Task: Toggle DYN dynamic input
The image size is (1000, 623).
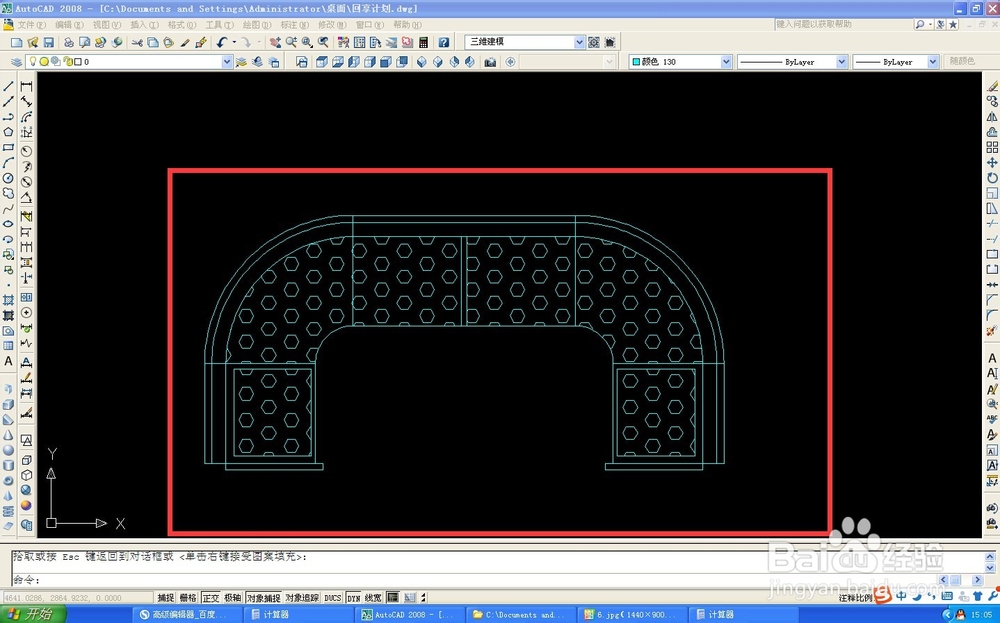Action: (353, 597)
